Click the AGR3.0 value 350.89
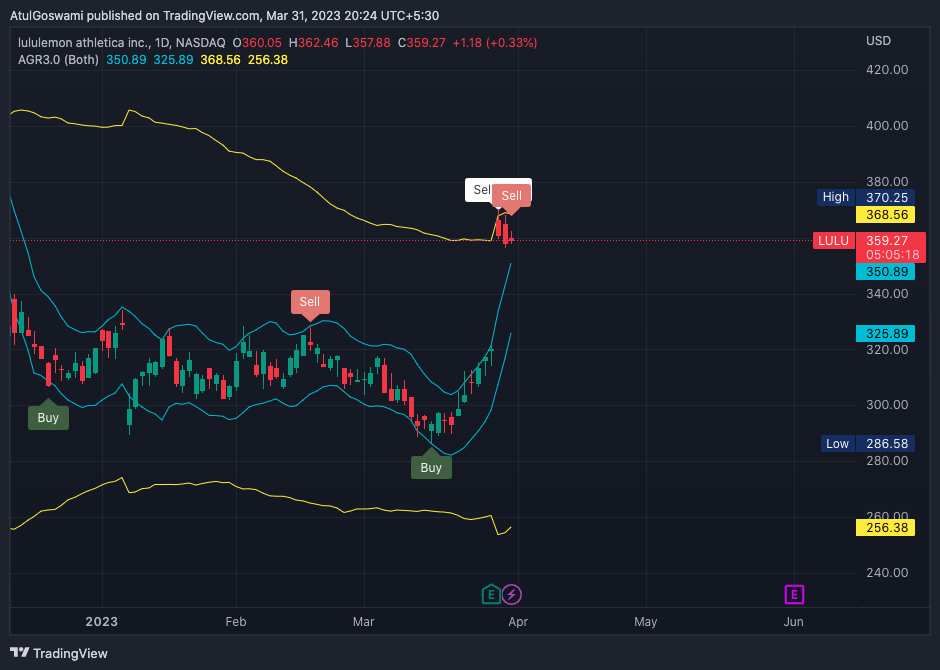940x670 pixels. (126, 60)
